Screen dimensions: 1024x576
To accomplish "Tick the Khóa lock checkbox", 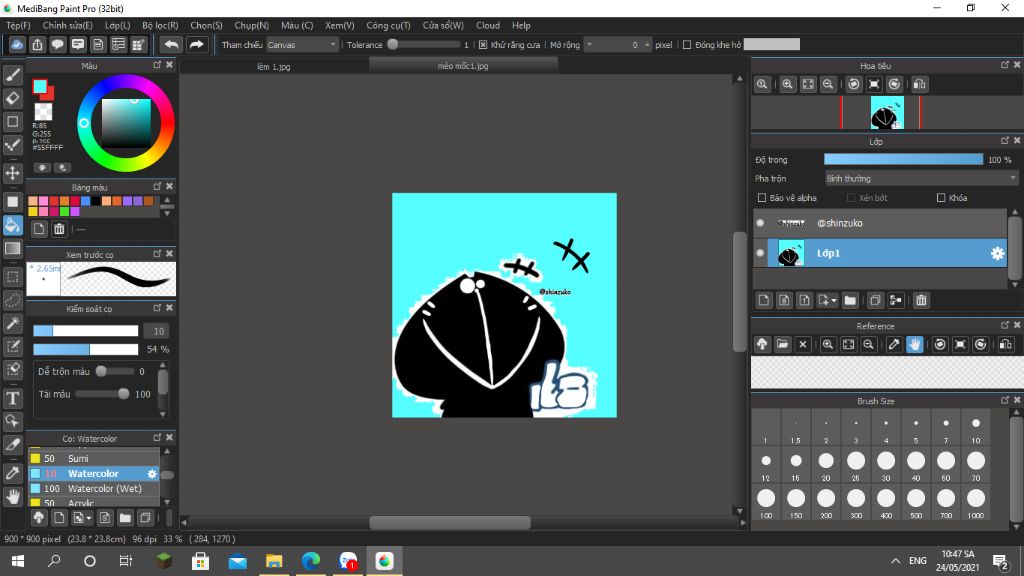I will tap(940, 198).
